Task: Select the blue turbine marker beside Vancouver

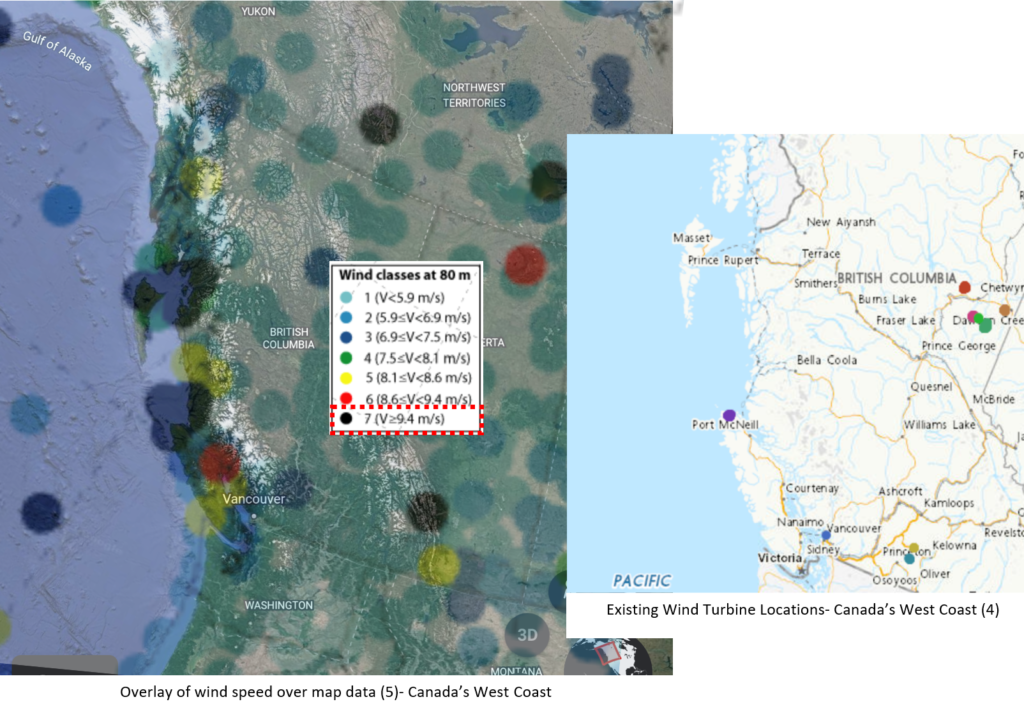Action: (x=826, y=535)
